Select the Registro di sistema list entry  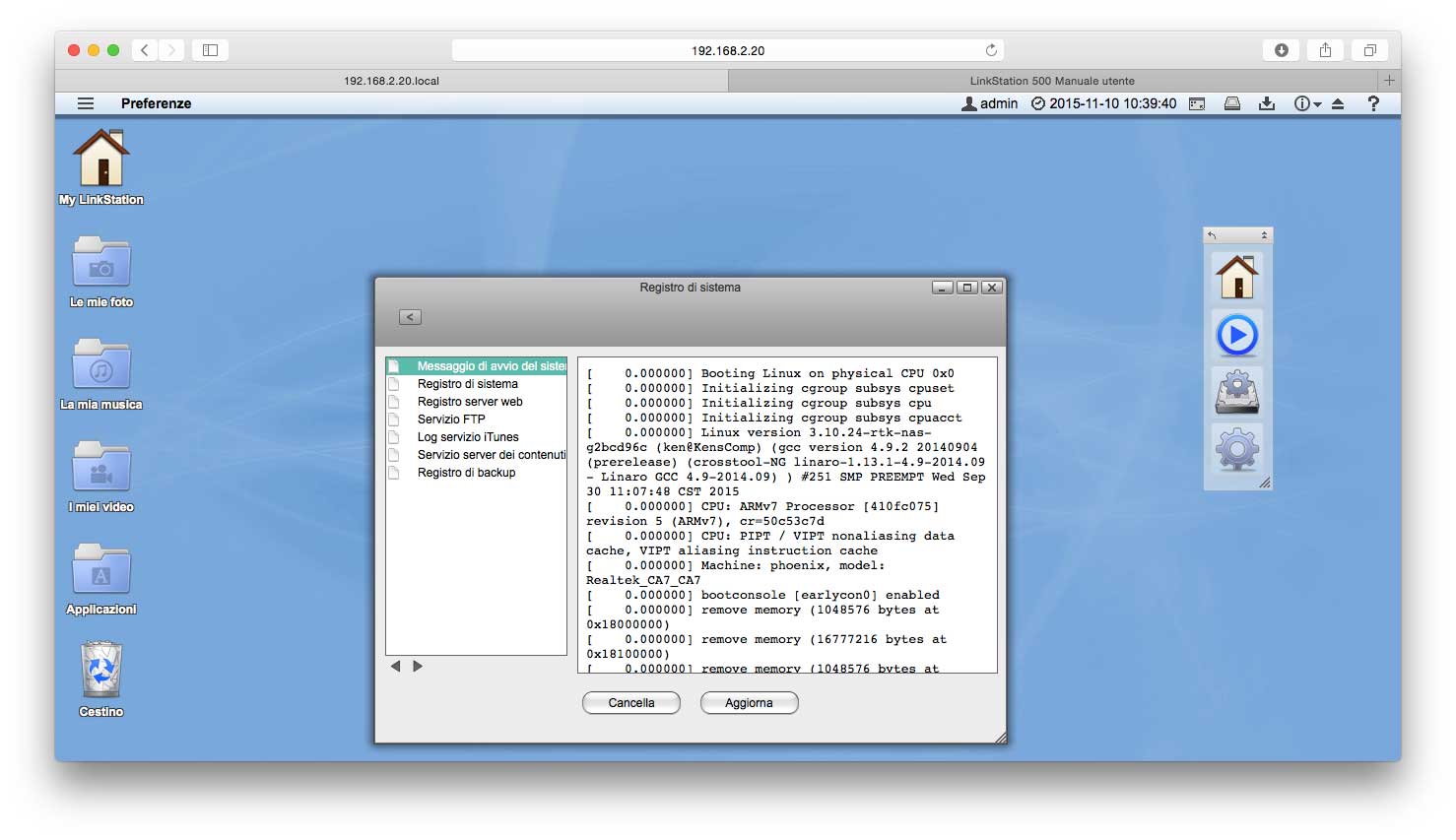click(477, 384)
